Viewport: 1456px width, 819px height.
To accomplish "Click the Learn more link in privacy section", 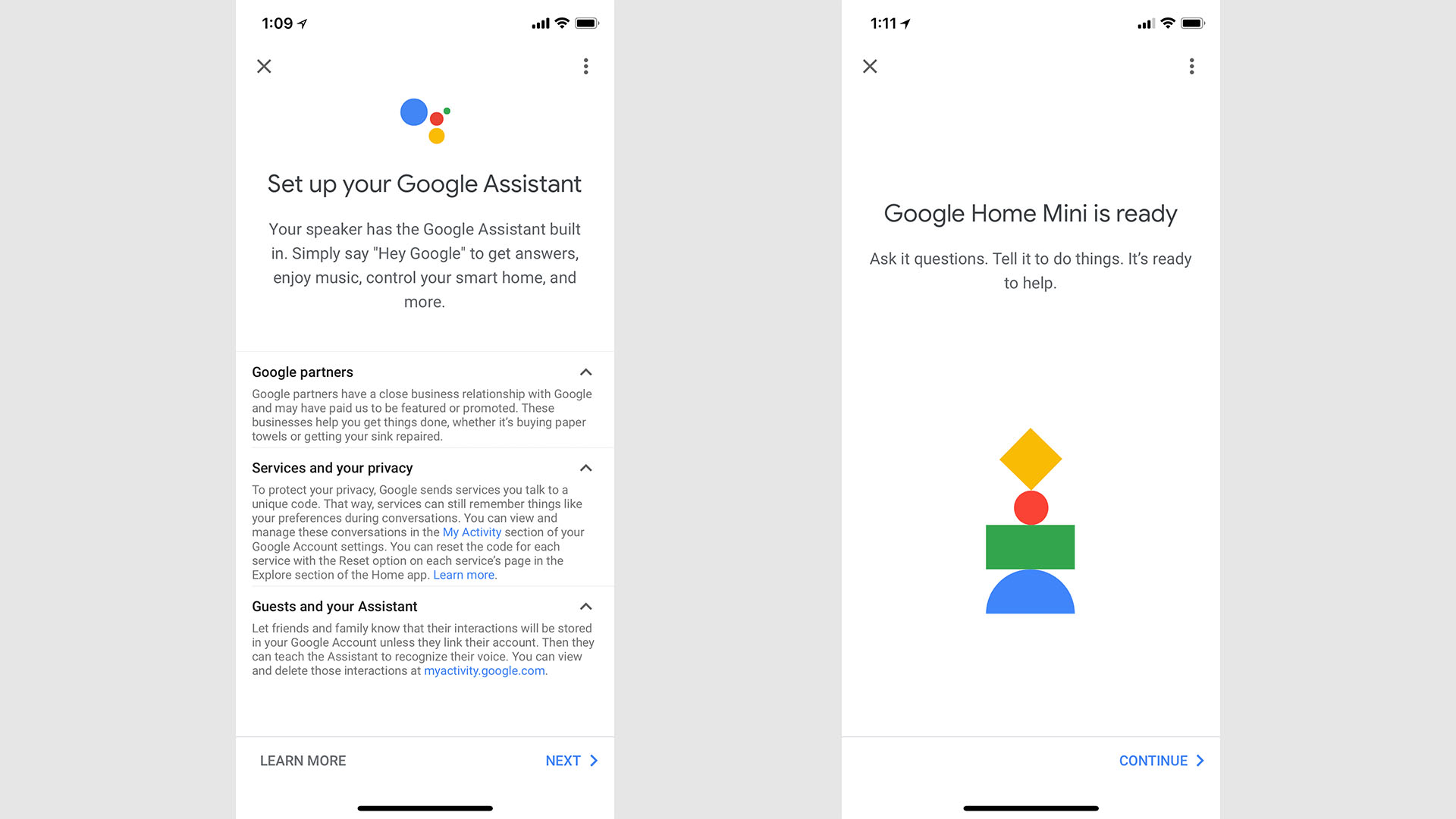I will point(463,574).
